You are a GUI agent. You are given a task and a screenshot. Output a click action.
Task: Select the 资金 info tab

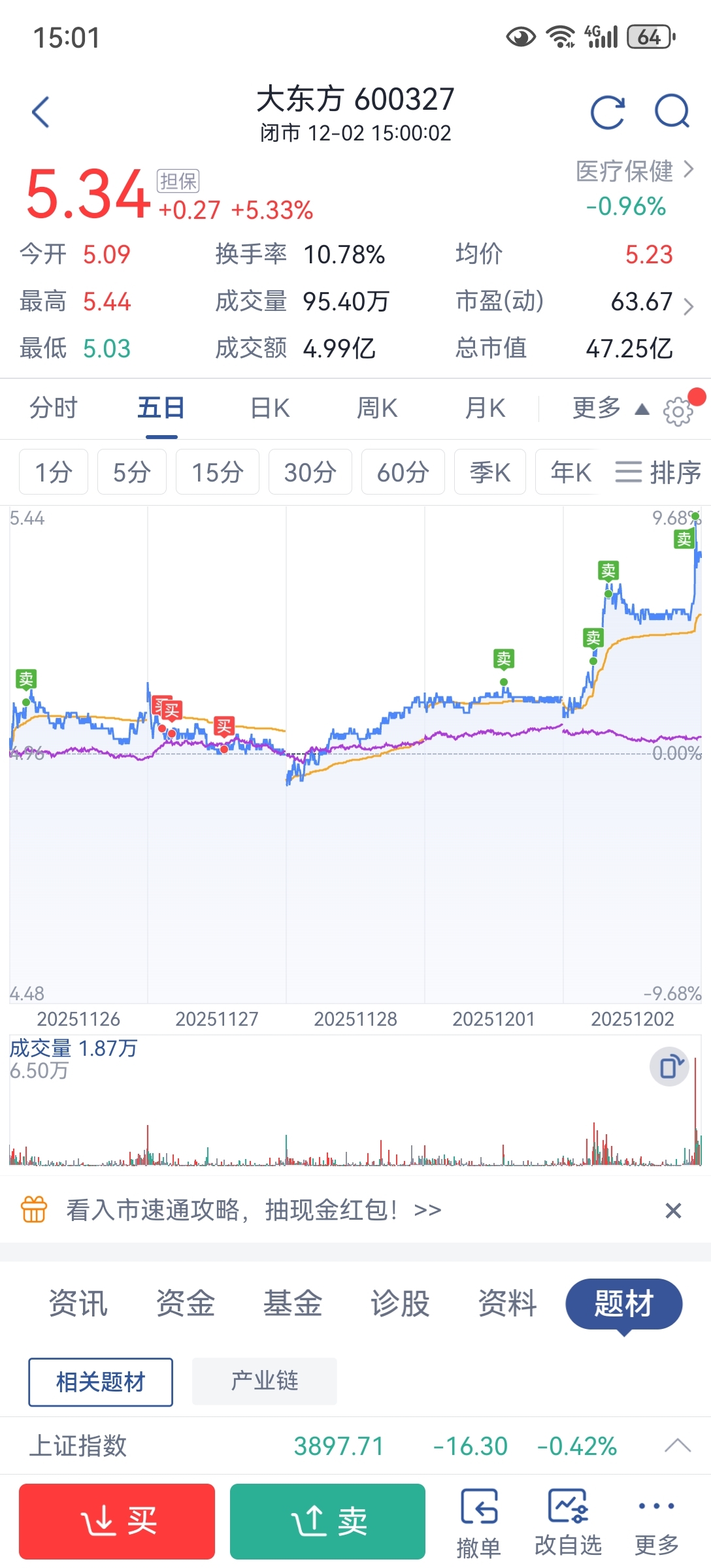click(x=186, y=1303)
